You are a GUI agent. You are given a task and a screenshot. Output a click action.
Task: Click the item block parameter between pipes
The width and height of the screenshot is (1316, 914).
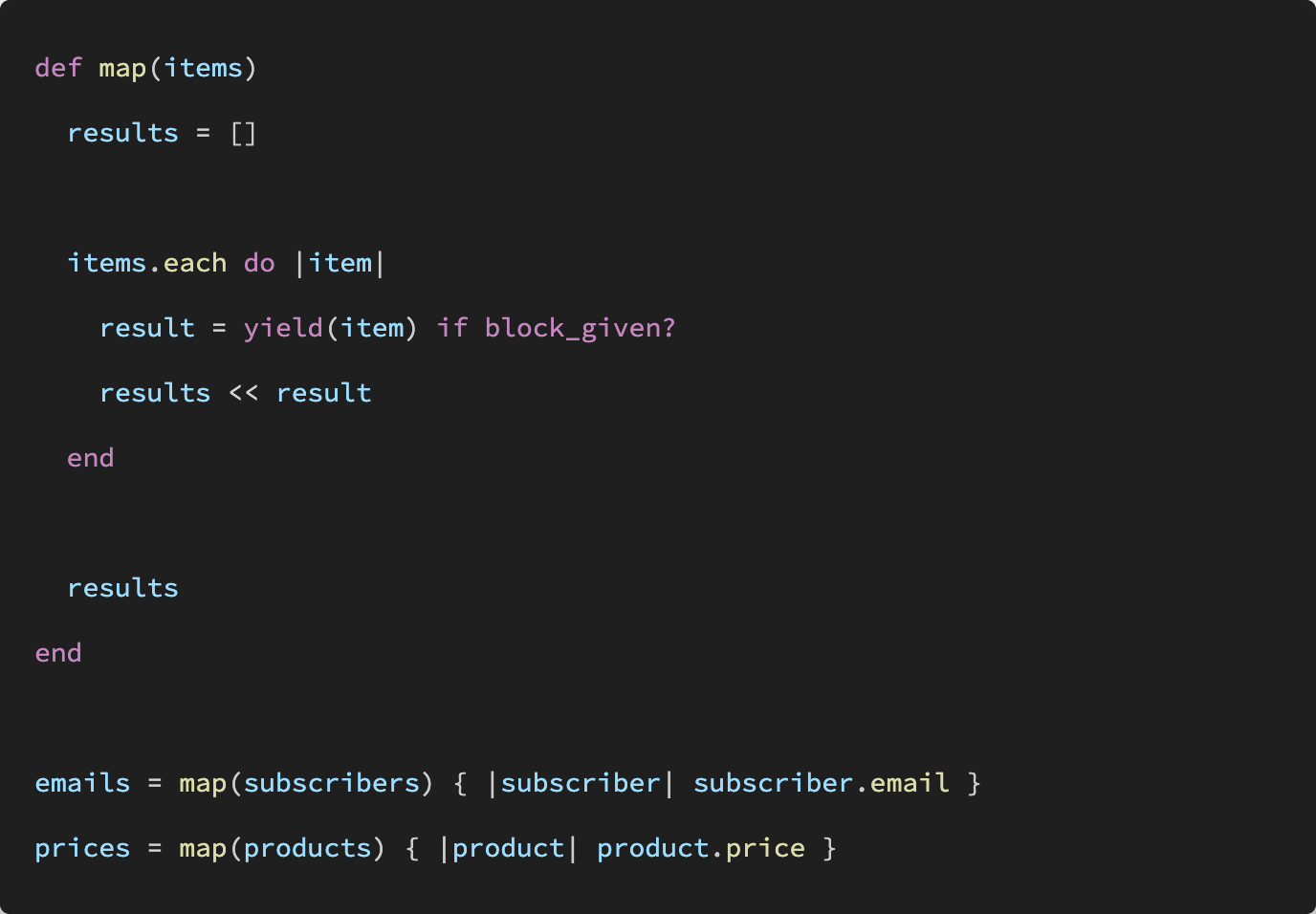coord(340,263)
